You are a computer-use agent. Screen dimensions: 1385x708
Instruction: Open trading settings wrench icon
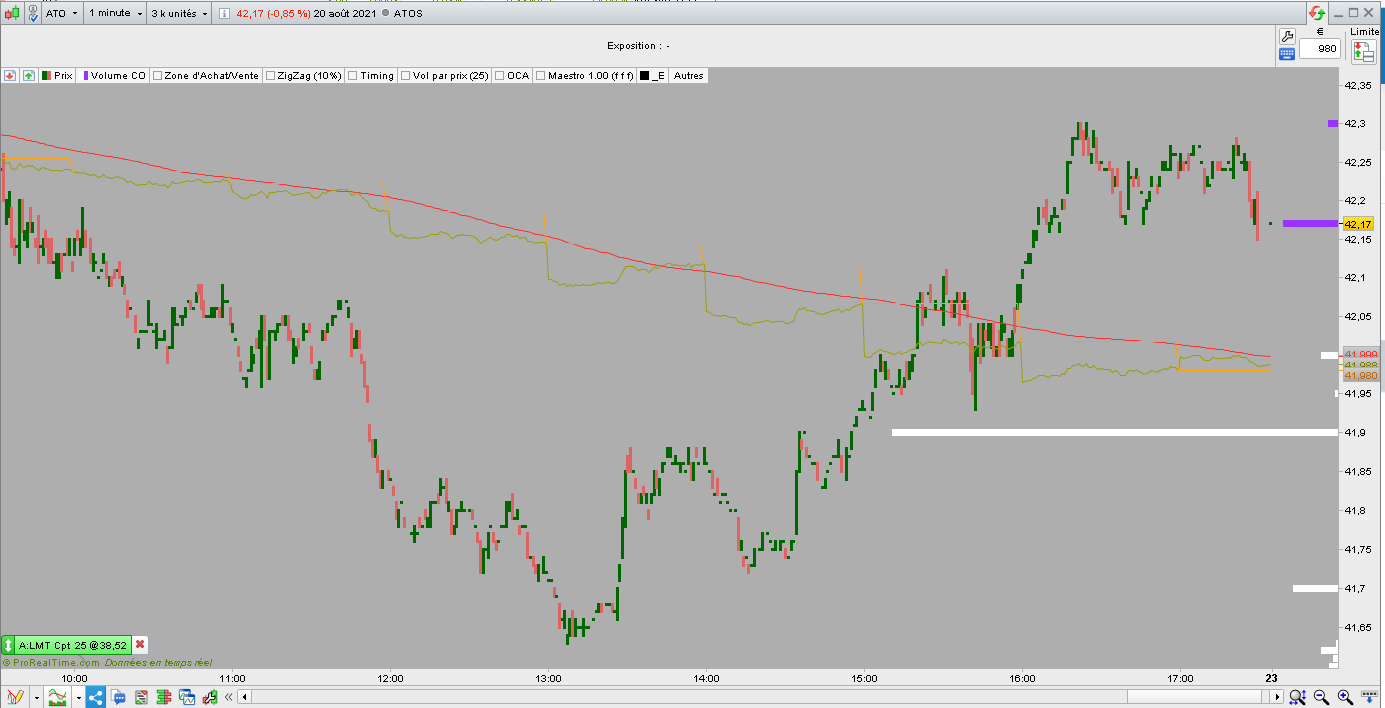point(1287,36)
